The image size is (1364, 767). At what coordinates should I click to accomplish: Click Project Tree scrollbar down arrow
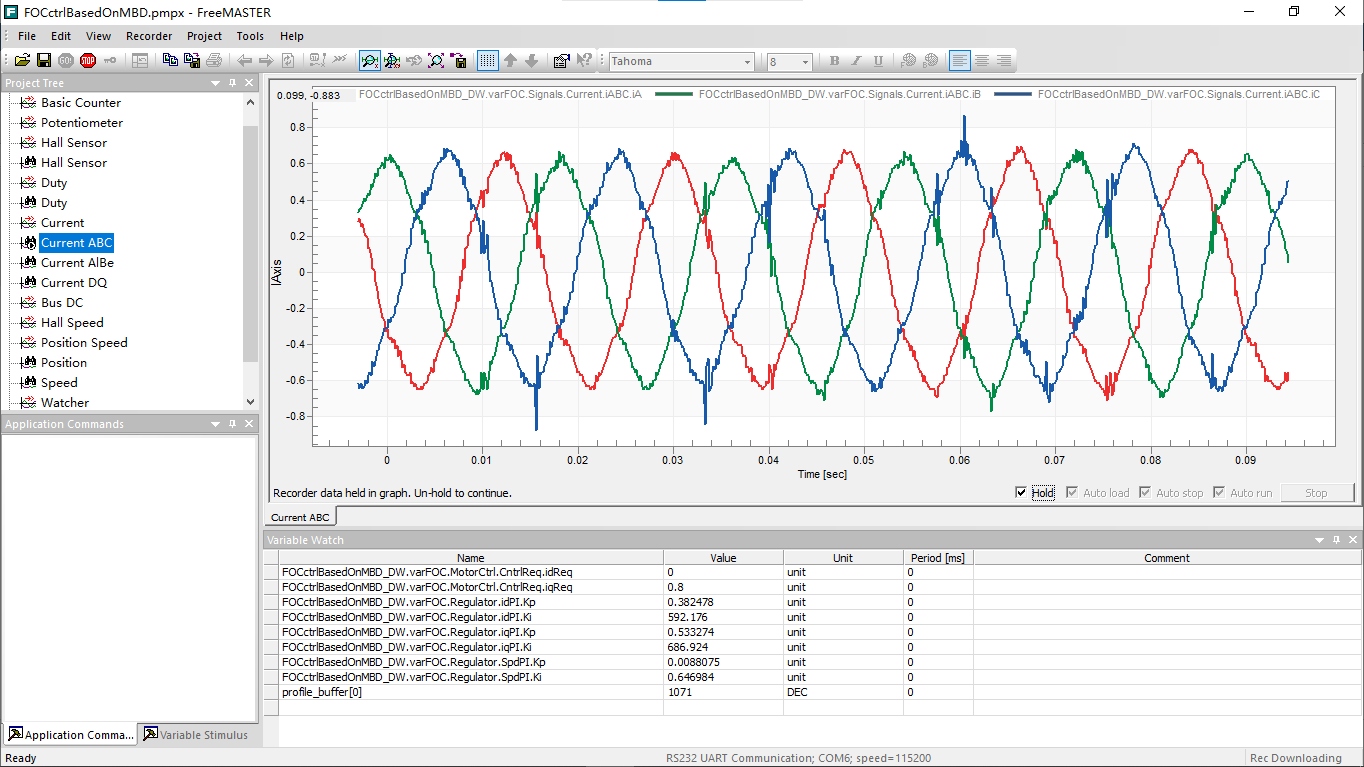click(x=250, y=402)
